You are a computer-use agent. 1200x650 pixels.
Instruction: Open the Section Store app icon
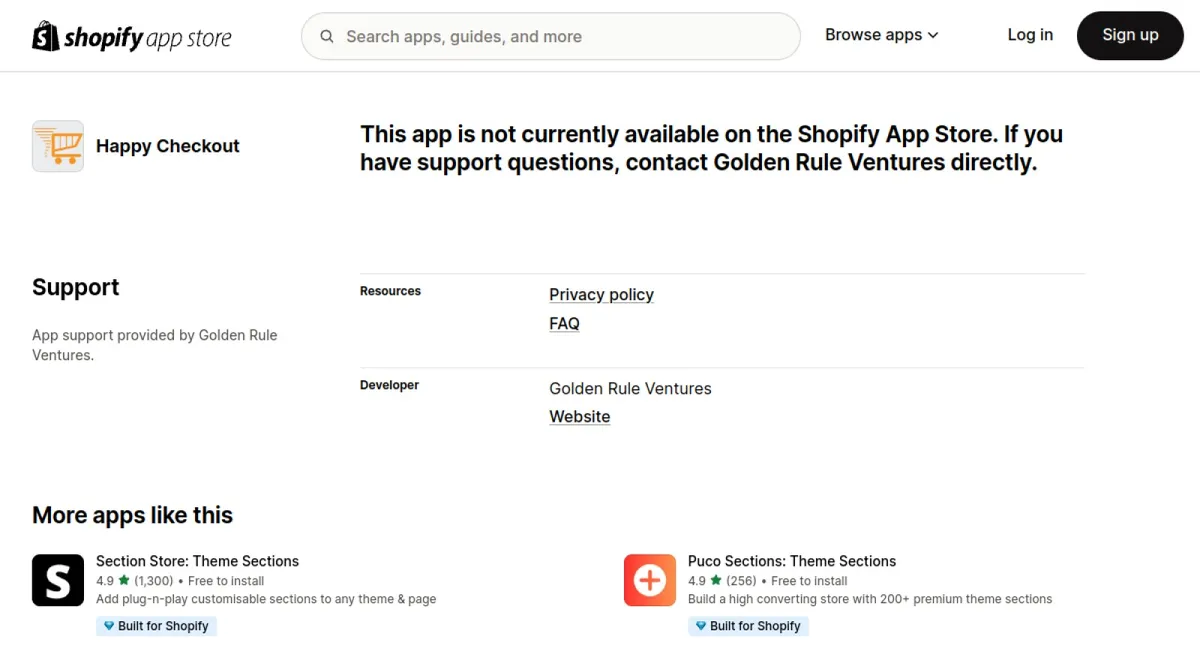(58, 580)
